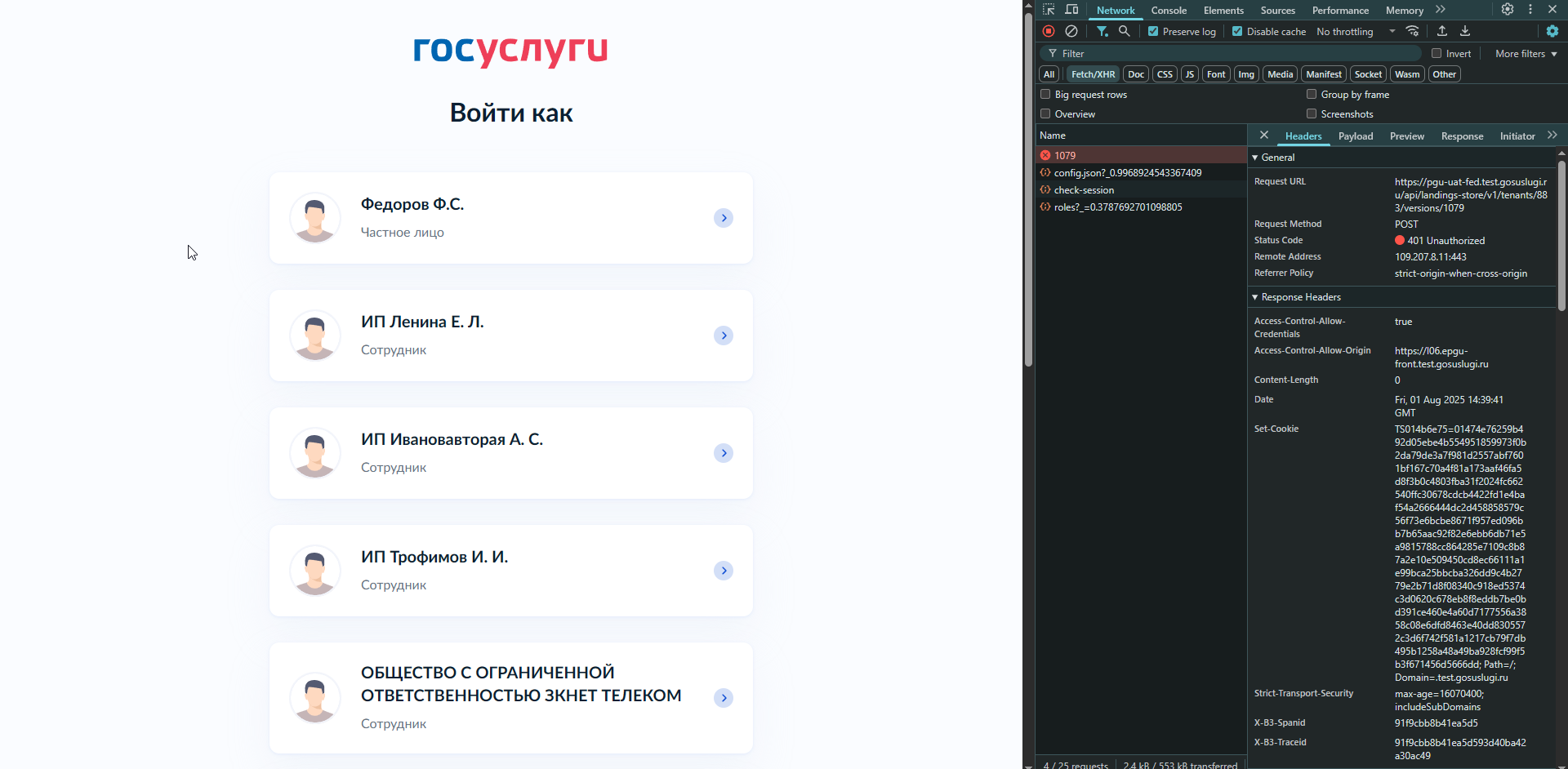This screenshot has height=769, width=1568.
Task: Disable the Preserve log checkbox
Action: [1153, 31]
